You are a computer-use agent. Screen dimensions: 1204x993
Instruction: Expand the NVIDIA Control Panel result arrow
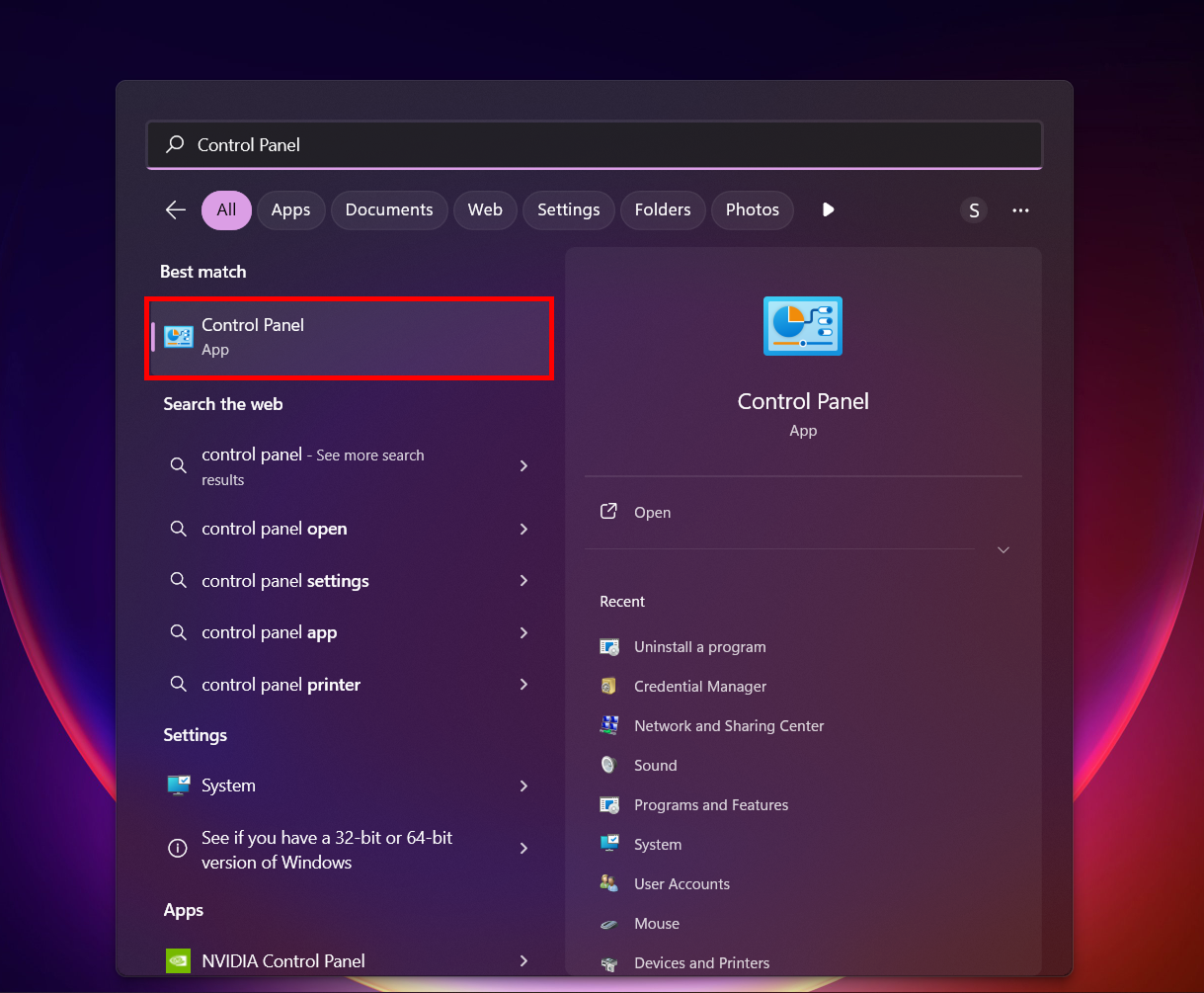tap(523, 960)
